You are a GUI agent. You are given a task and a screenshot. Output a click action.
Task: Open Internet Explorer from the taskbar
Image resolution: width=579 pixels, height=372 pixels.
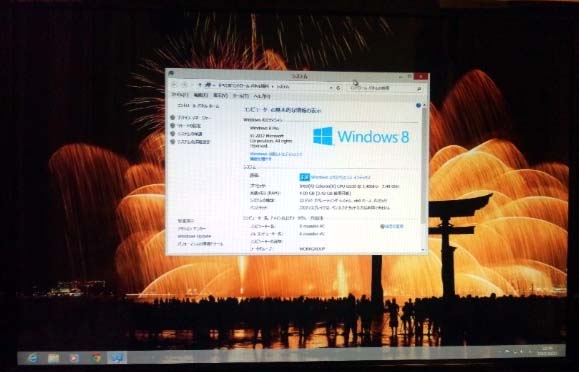[33, 358]
